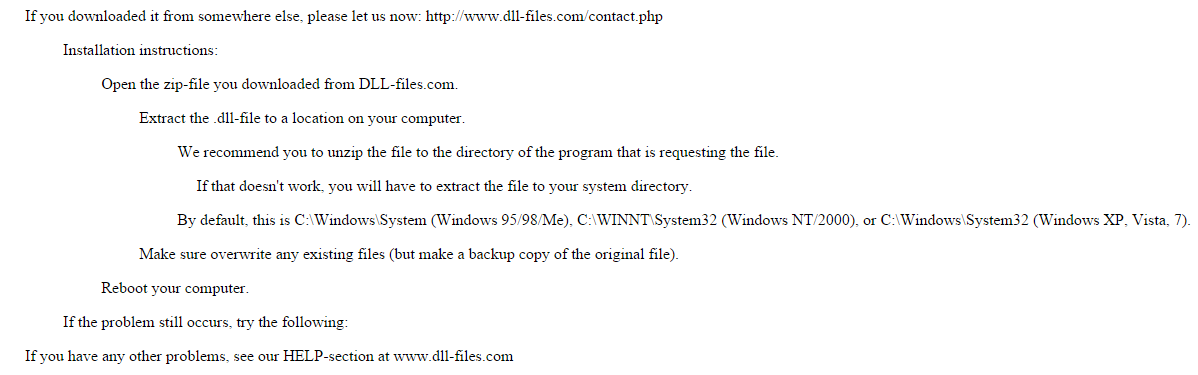Click '(Windows NT/2000)' text
Screen dimensions: 1198x375
(788, 221)
